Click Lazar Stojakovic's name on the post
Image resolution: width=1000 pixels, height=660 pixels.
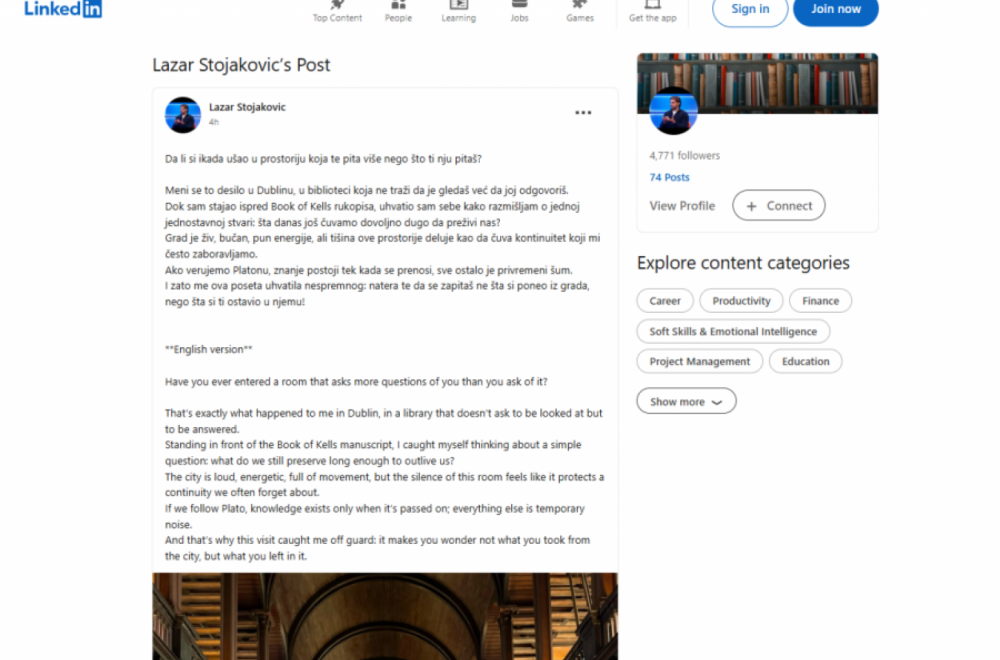click(245, 107)
